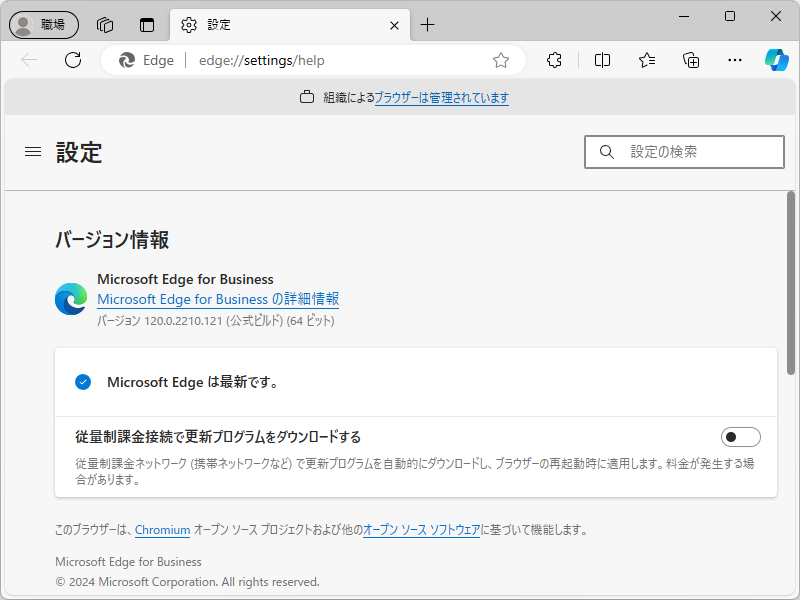800x600 pixels.
Task: Open Copilot in the sidebar
Action: [778, 60]
